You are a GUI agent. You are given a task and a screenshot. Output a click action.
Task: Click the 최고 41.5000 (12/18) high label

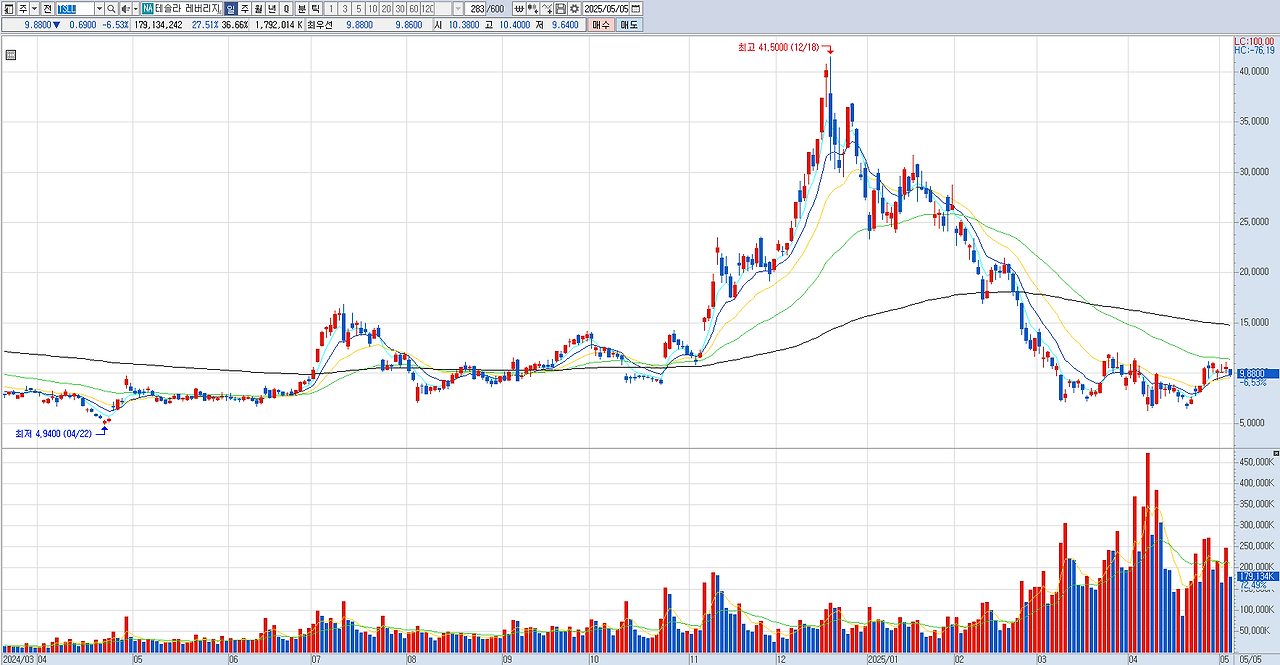(778, 47)
